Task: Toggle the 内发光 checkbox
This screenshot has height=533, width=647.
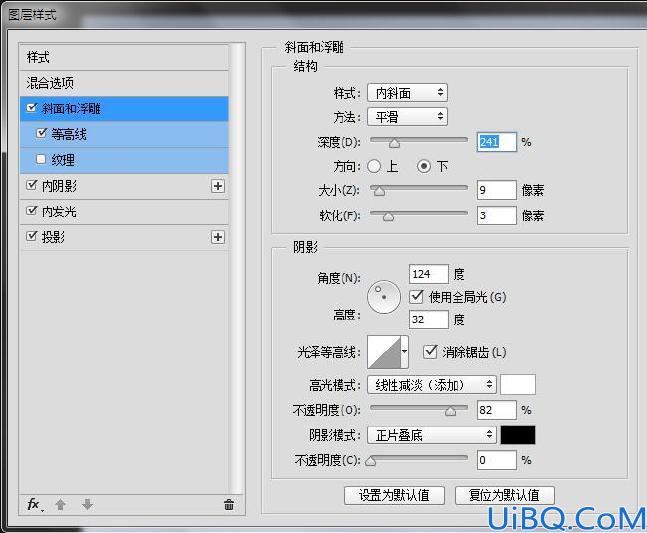Action: pyautogui.click(x=31, y=211)
